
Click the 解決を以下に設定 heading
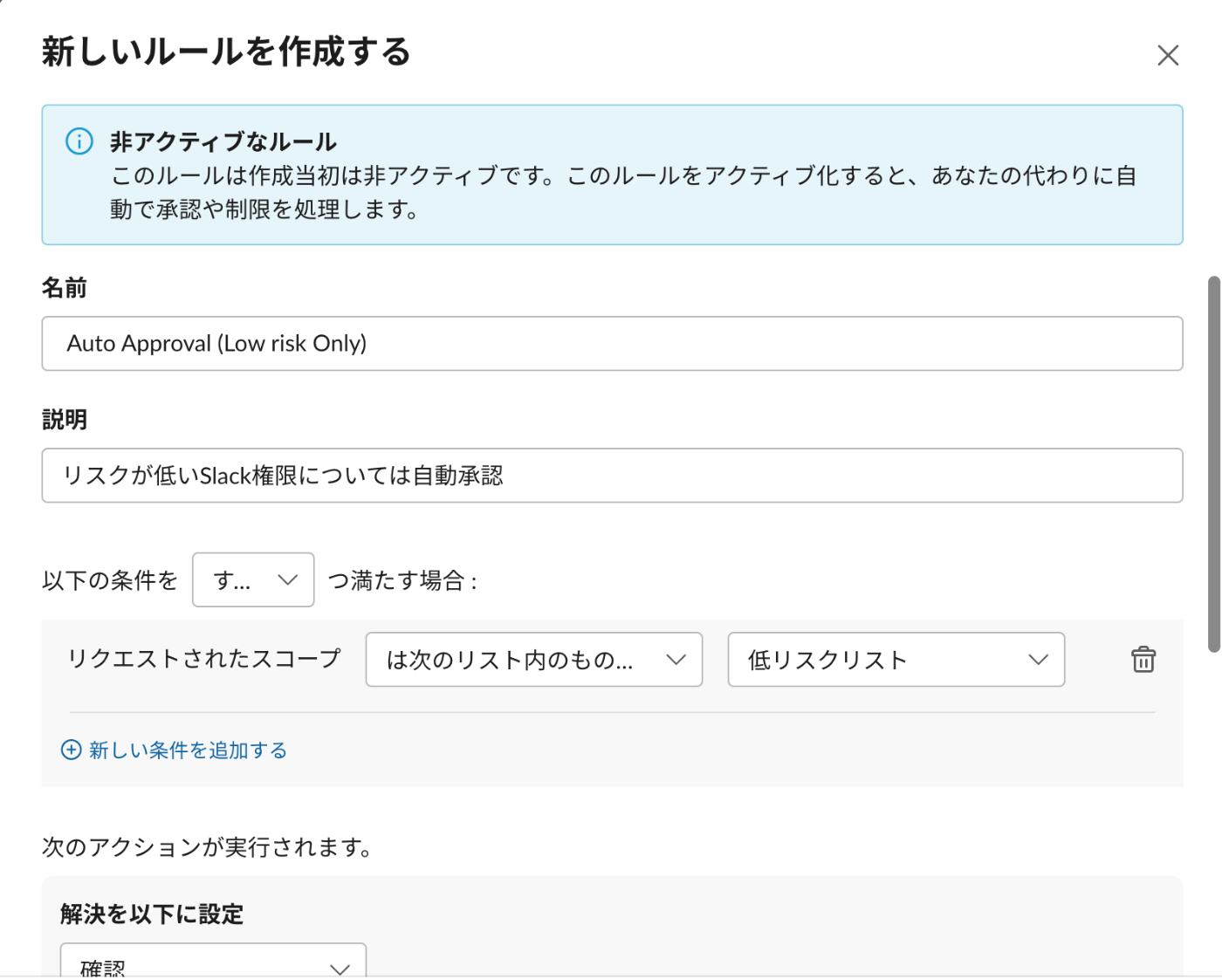point(152,914)
